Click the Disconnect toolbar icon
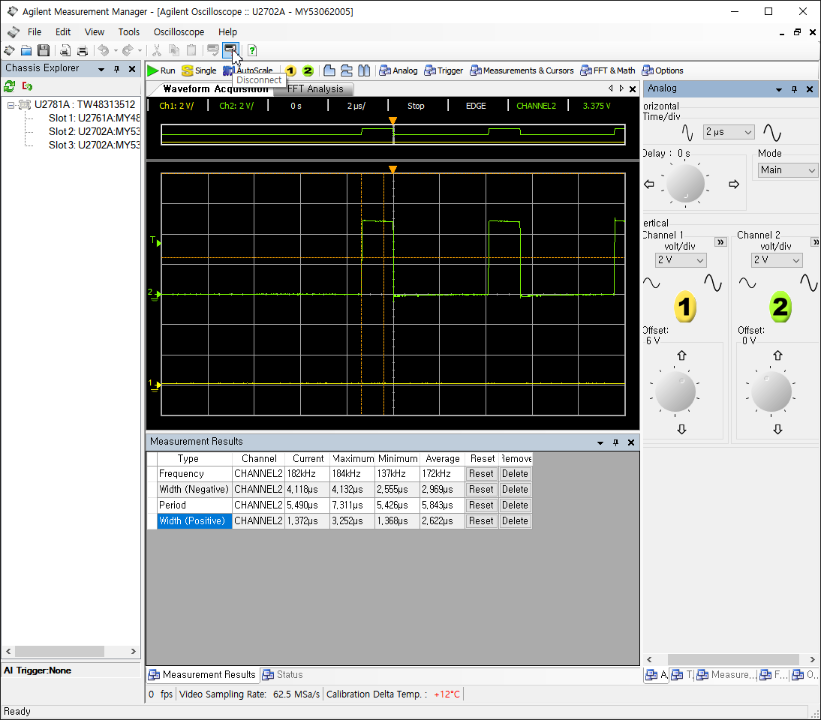 coord(230,50)
